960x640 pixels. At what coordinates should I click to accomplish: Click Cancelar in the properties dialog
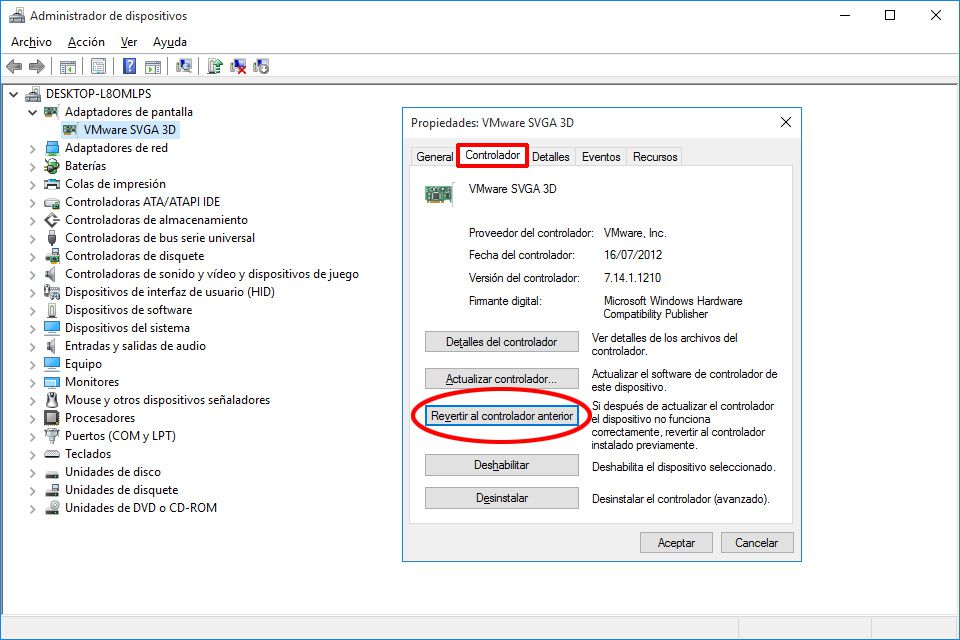[x=757, y=543]
